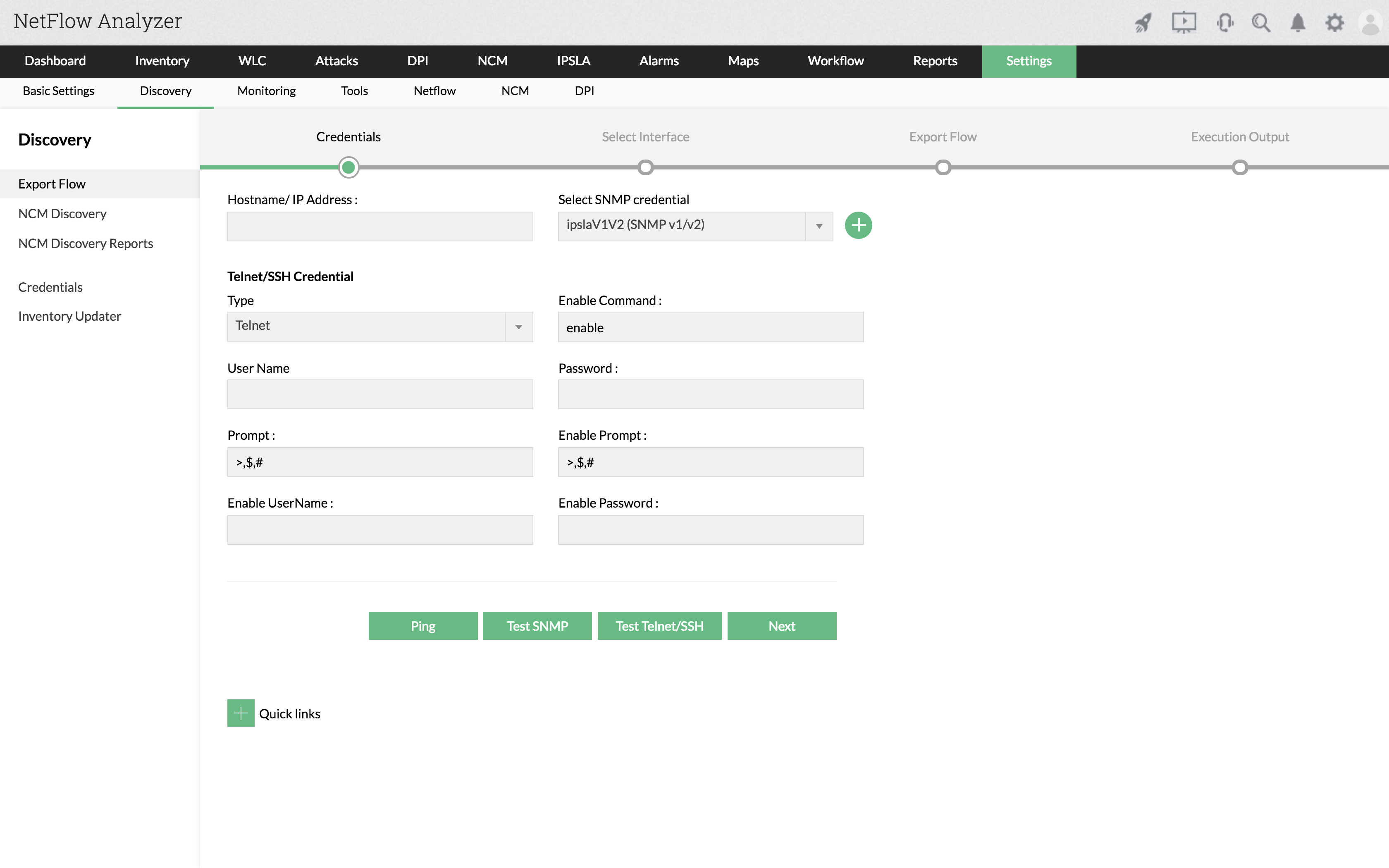The height and width of the screenshot is (868, 1389).
Task: Click the Test SNMP button
Action: (537, 626)
